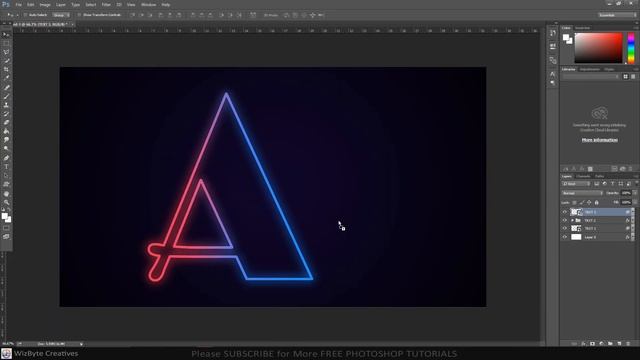Select the Rectangular Marquee tool
Viewport: 640px width, 360px height.
6,44
